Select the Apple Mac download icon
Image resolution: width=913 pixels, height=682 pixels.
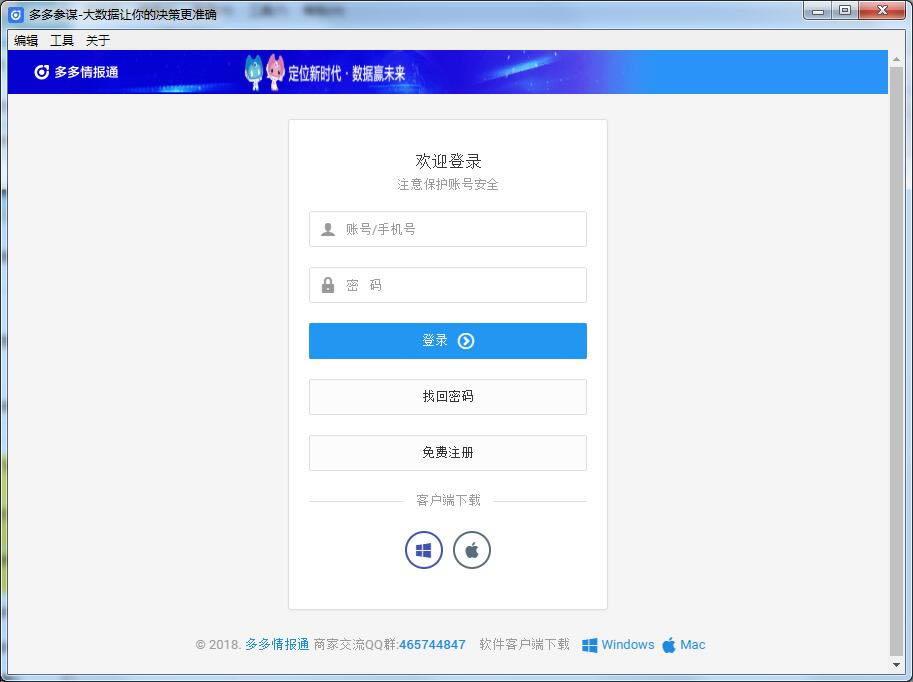click(471, 549)
